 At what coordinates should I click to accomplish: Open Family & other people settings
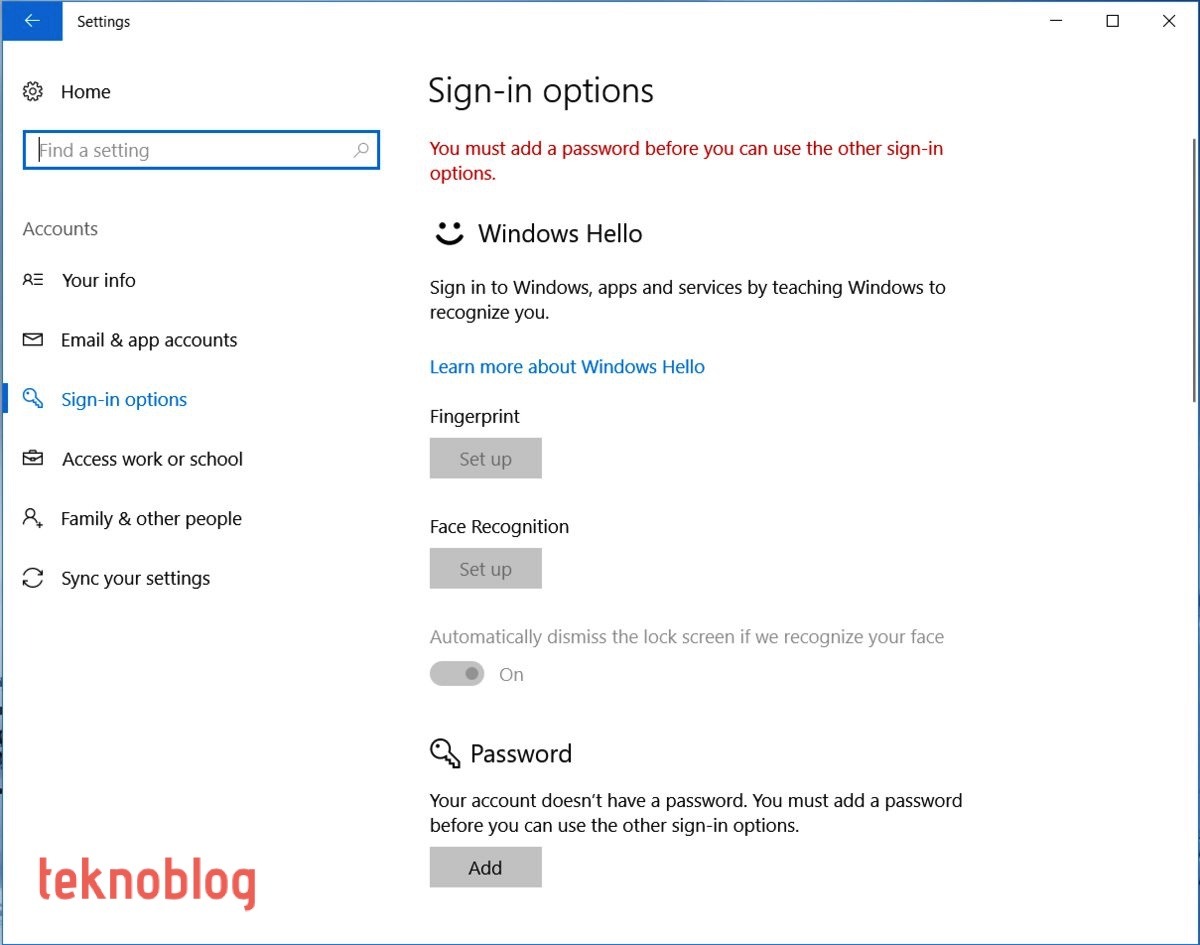(151, 518)
